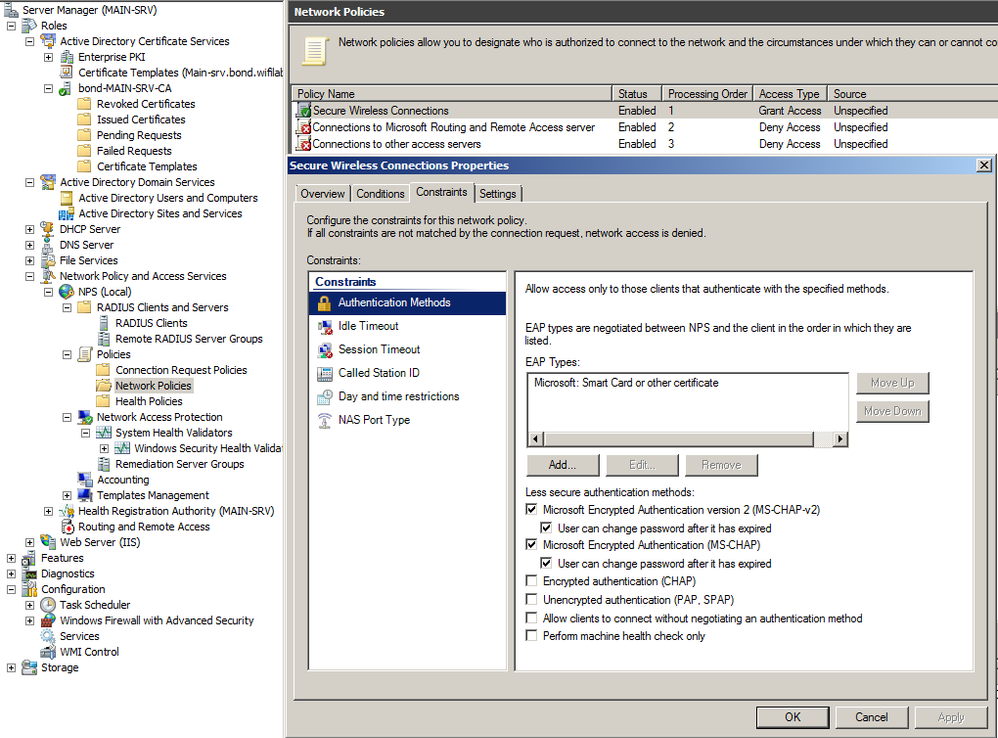The height and width of the screenshot is (738, 998).
Task: Click EAP Types scrollbar left arrow
Action: coord(536,439)
